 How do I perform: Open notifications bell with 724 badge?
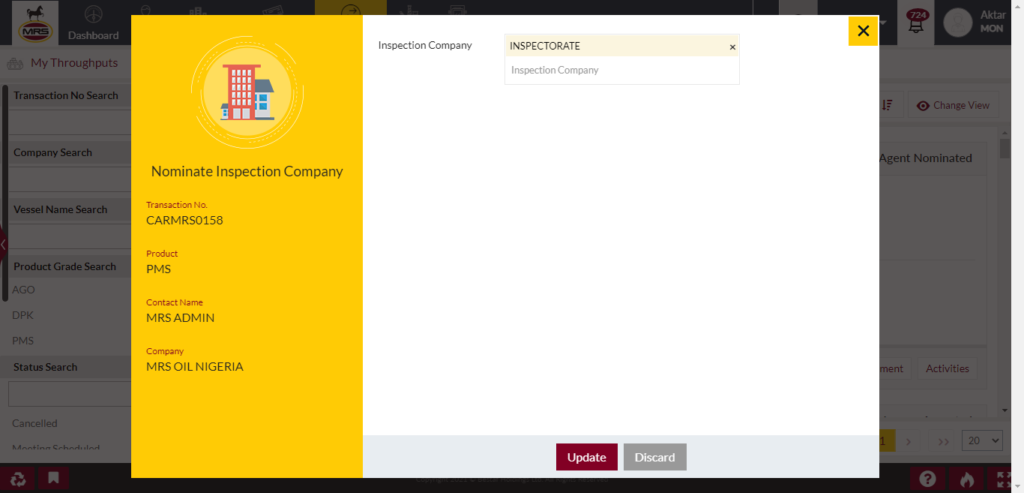917,24
